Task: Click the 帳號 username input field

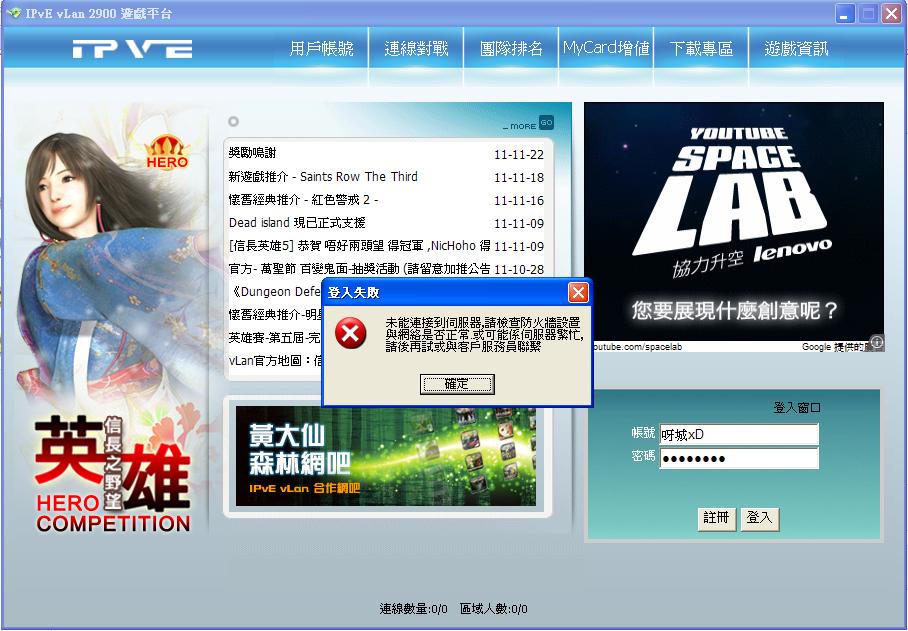Action: coord(739,434)
